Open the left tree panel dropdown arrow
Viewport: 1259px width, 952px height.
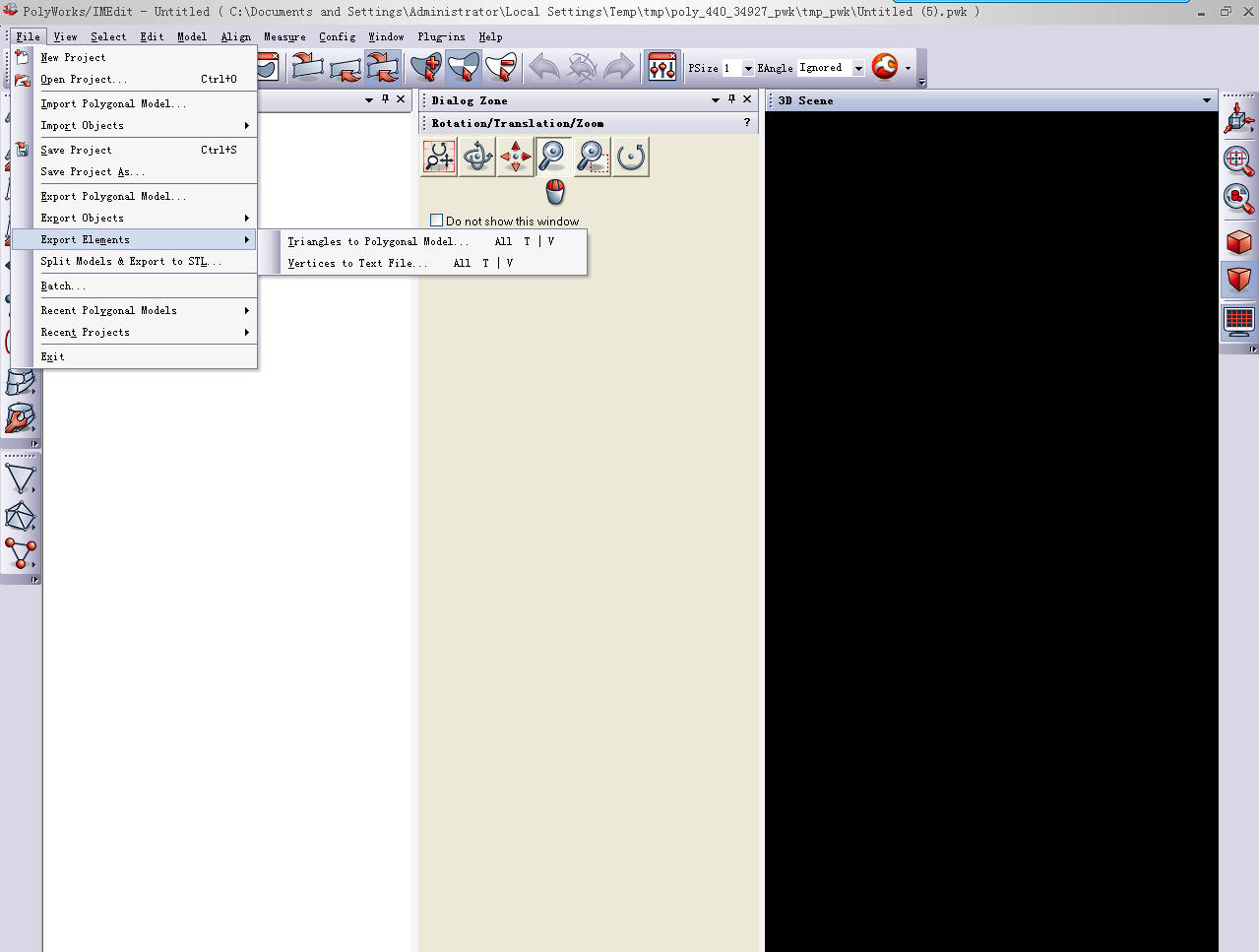pyautogui.click(x=369, y=100)
